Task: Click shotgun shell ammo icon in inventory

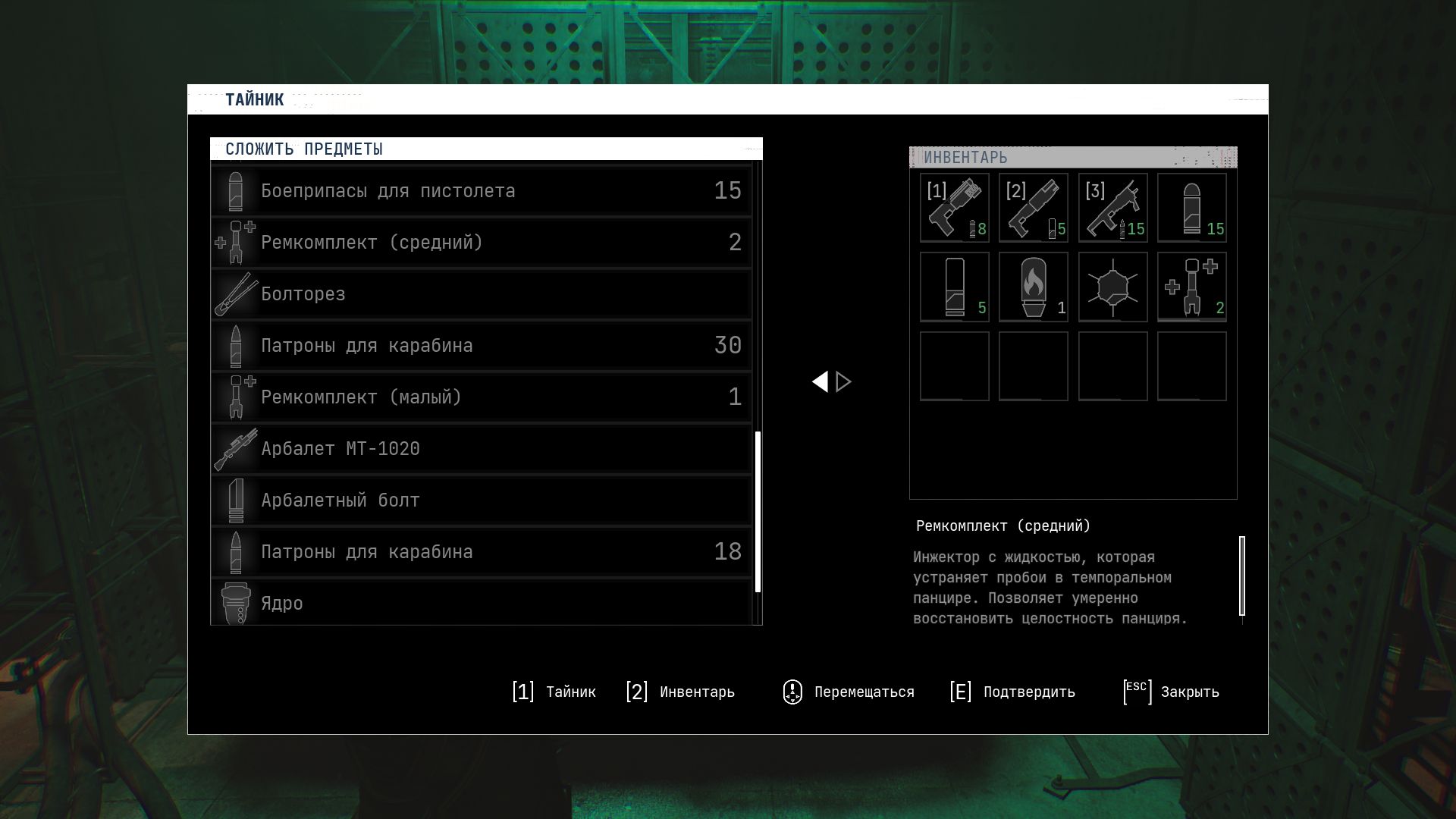Action: (x=954, y=287)
